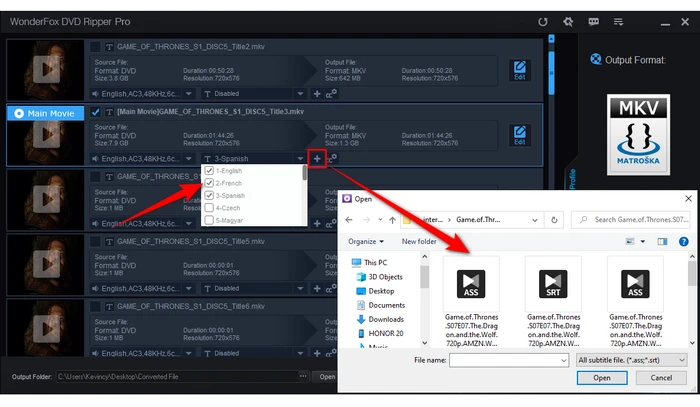Expand the File name combo box arrow

(x=563, y=360)
